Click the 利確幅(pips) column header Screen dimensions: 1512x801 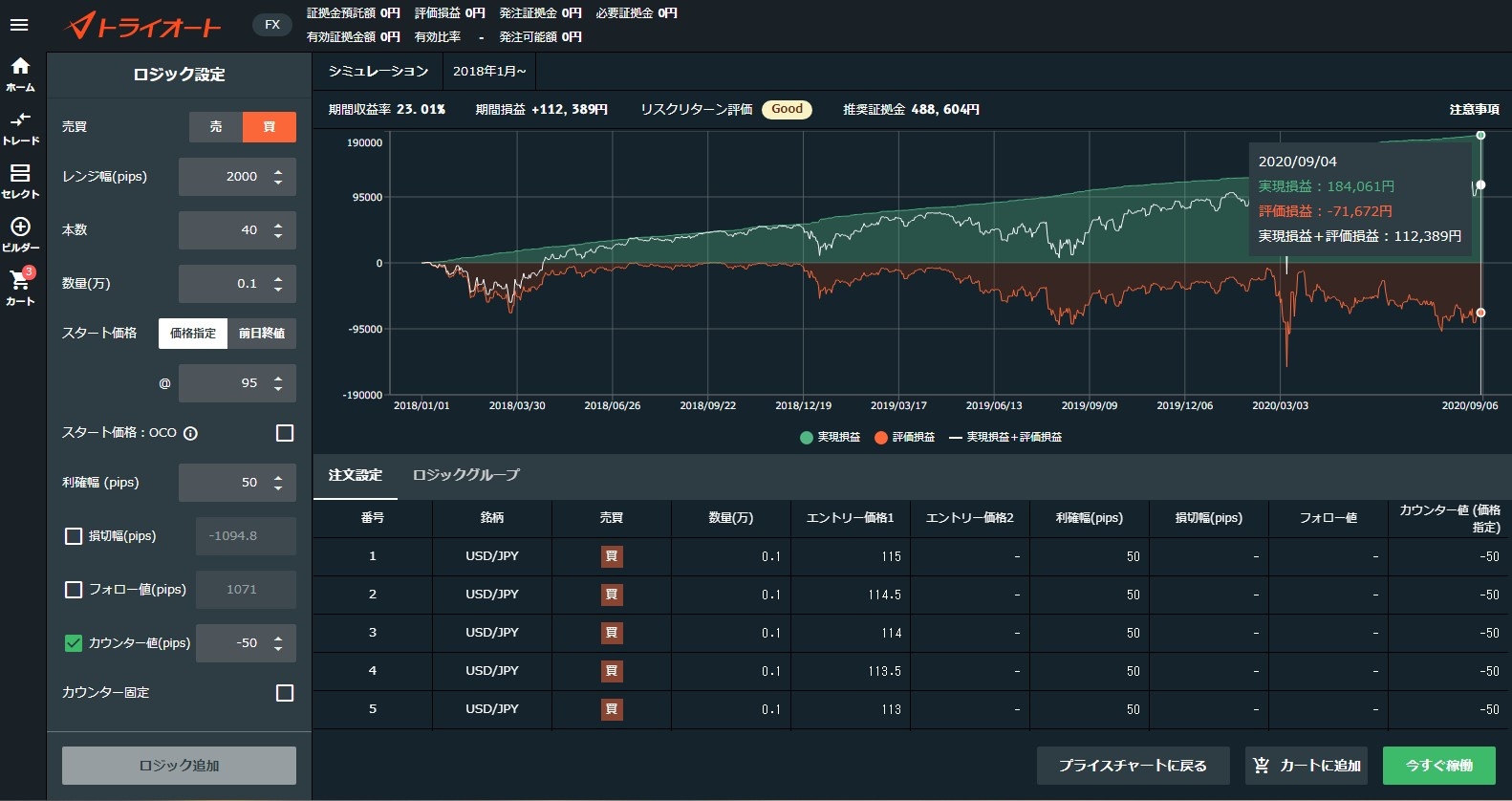pos(1090,518)
